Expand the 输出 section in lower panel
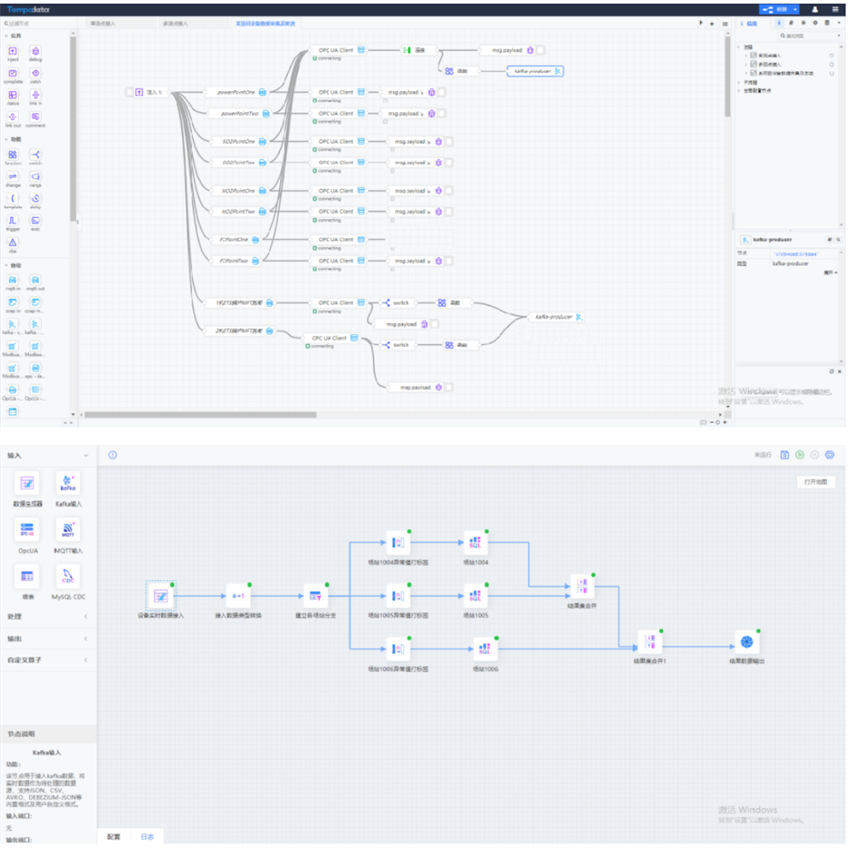The width and height of the screenshot is (850, 850). coord(46,638)
